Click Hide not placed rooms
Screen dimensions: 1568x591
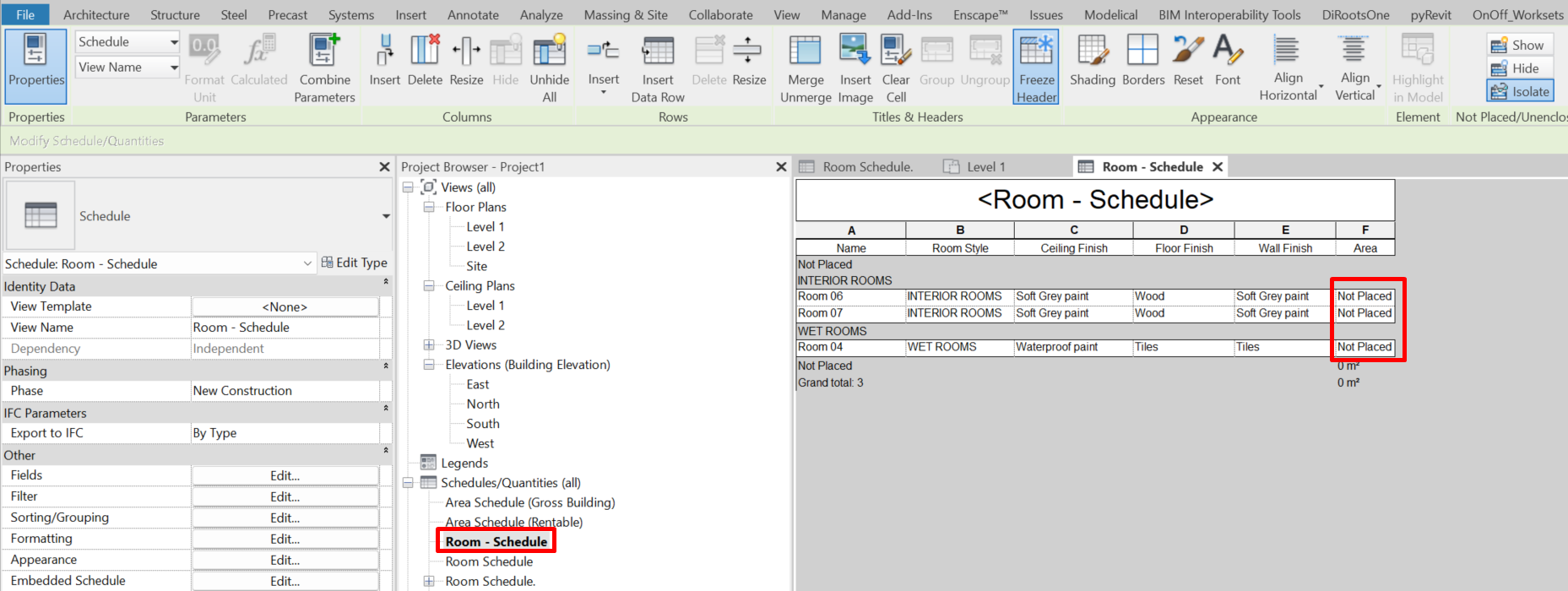coord(1519,68)
